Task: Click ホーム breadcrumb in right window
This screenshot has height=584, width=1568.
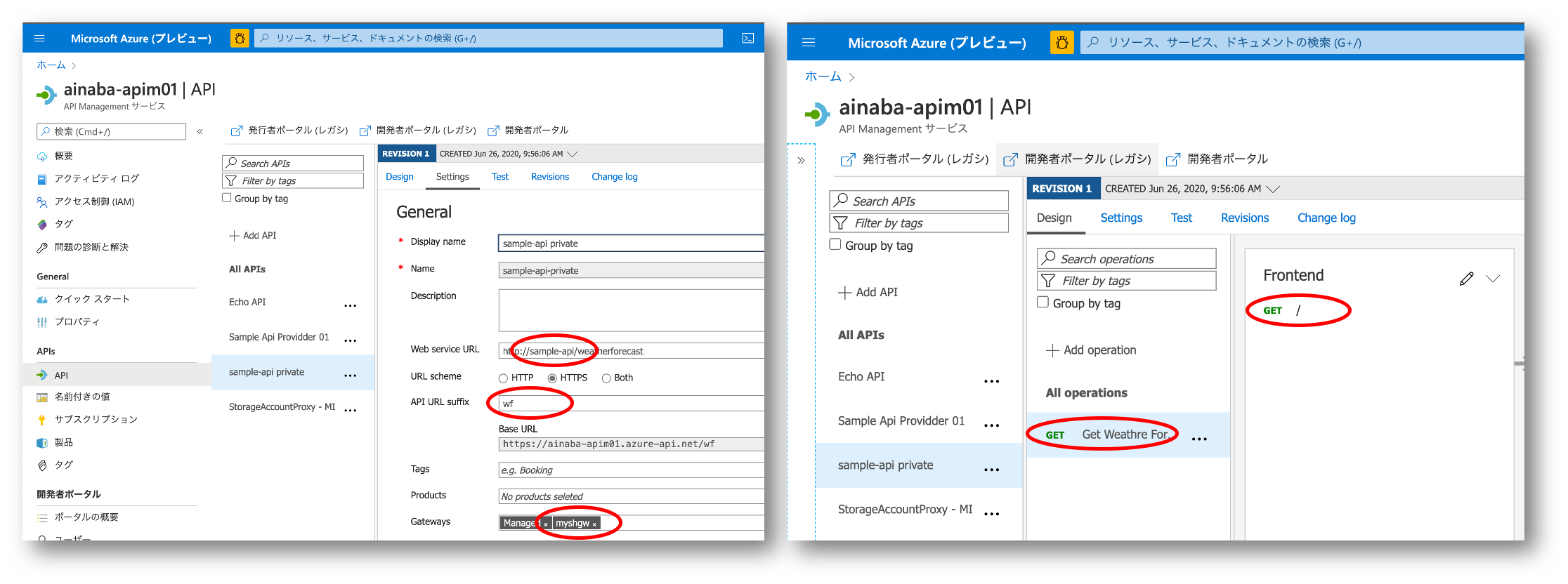Action: tap(823, 77)
